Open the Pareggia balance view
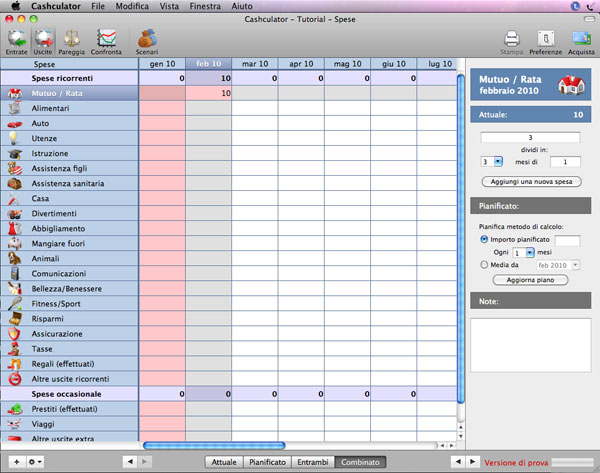 pyautogui.click(x=72, y=39)
